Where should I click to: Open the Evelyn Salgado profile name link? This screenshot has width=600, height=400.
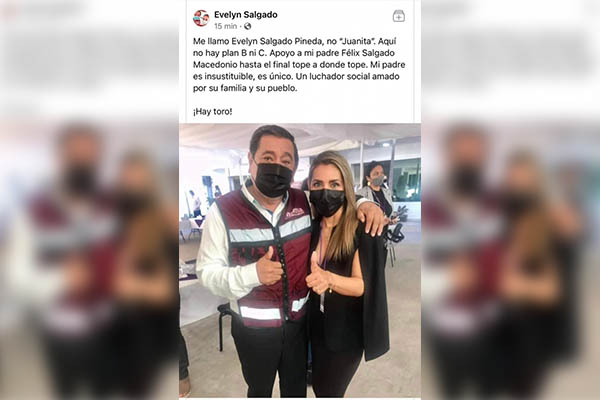coord(246,15)
